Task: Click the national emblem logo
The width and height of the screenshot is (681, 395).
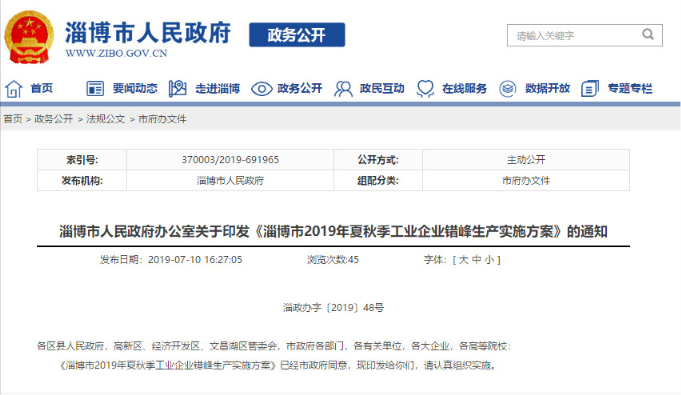Action: [x=29, y=38]
